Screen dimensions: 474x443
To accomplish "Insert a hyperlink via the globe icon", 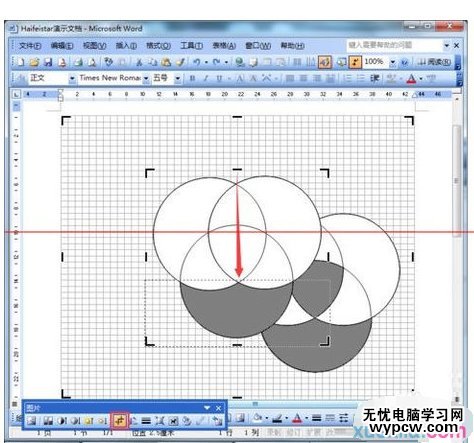I will coord(239,62).
